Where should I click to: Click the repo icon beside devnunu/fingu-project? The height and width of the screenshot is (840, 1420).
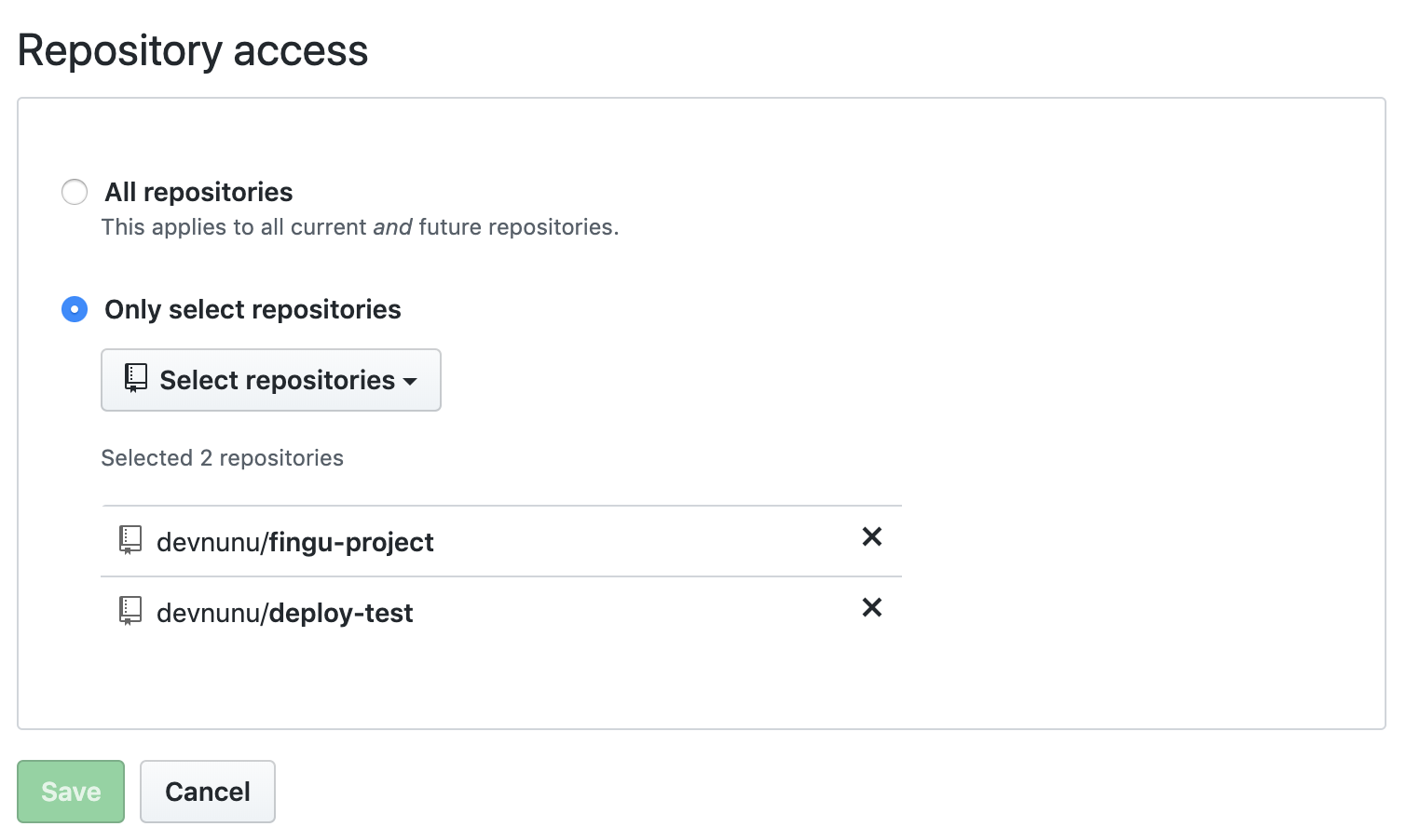pos(130,540)
